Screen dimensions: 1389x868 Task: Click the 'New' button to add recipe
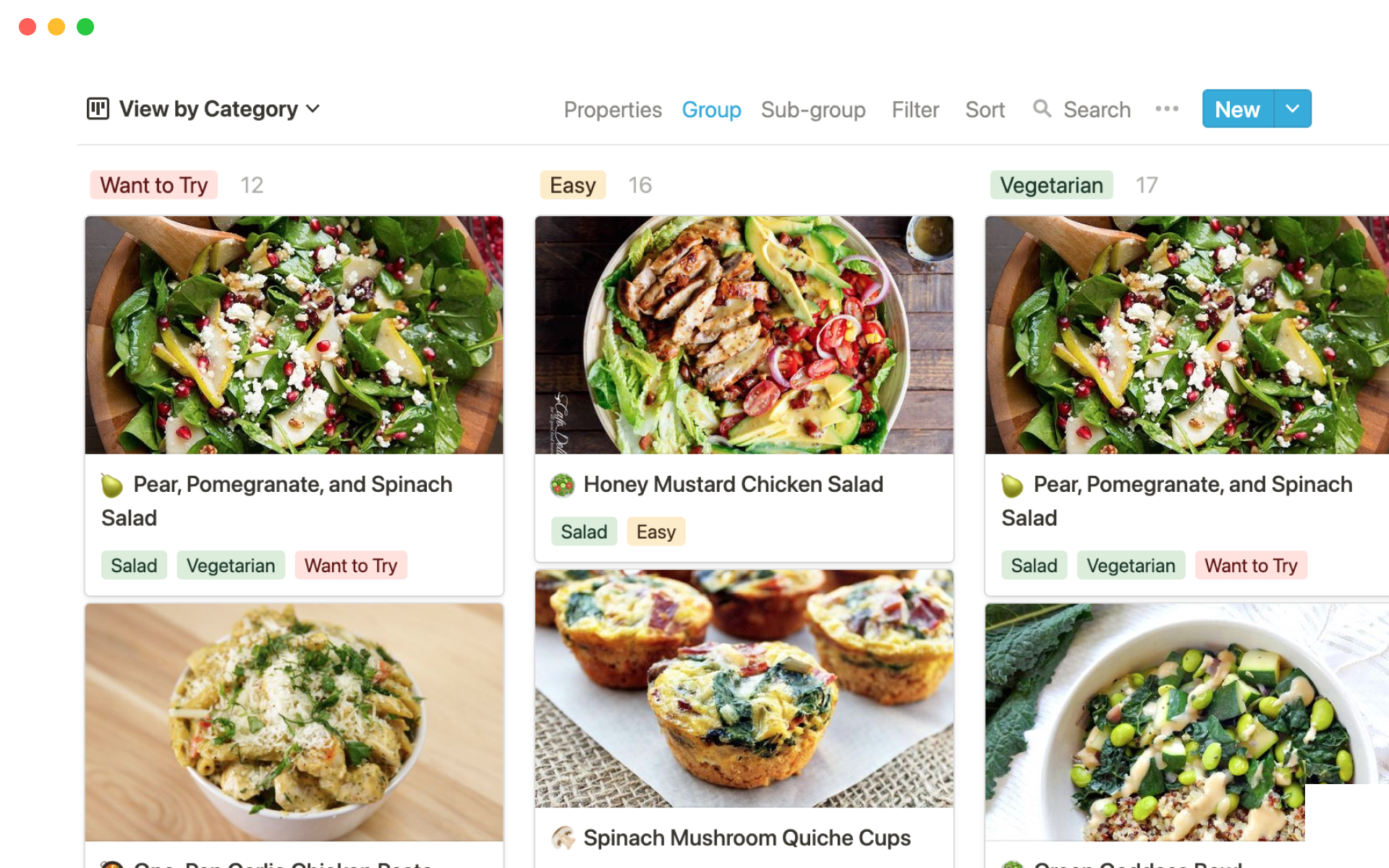pyautogui.click(x=1236, y=108)
